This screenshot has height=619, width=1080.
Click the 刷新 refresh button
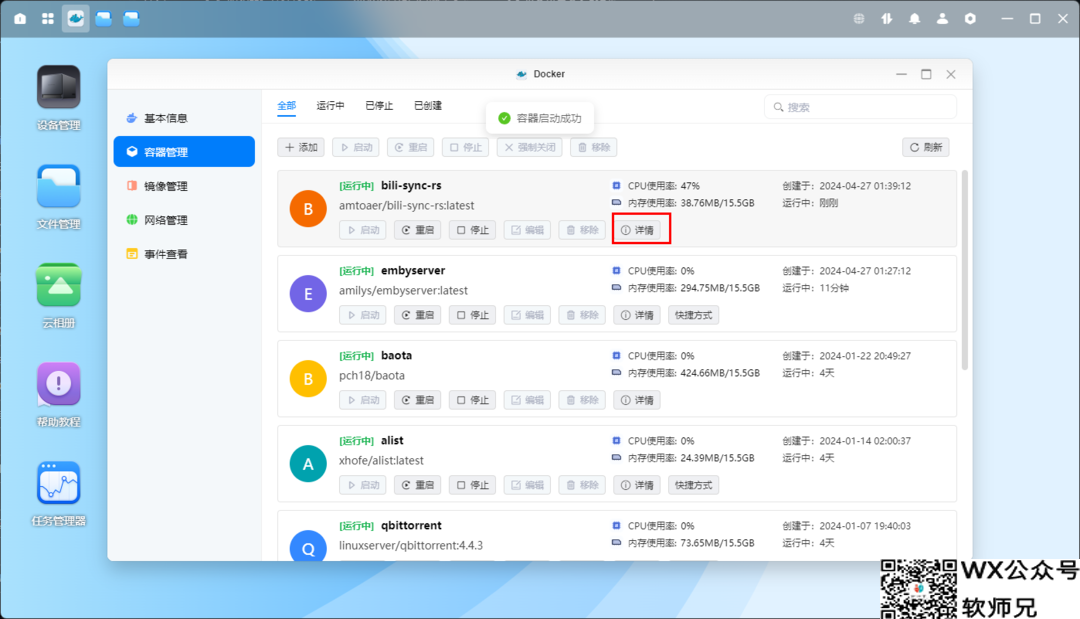pos(926,147)
